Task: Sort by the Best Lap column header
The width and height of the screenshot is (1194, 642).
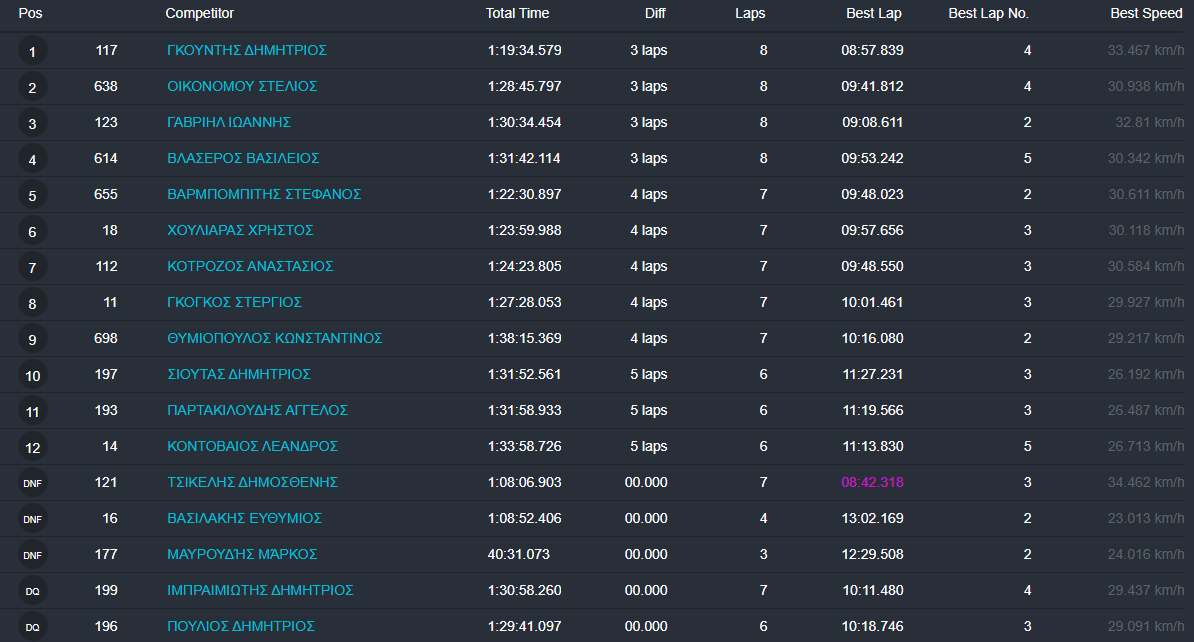Action: [875, 14]
